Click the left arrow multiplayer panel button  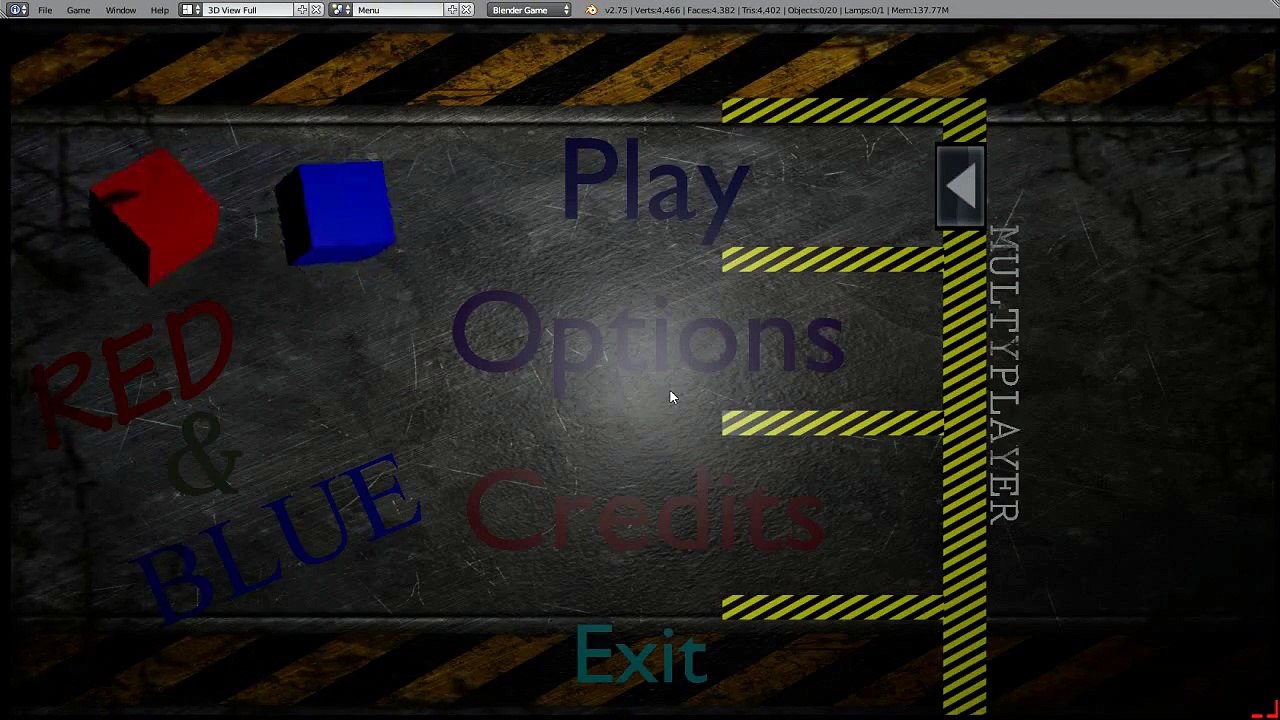[x=961, y=187]
